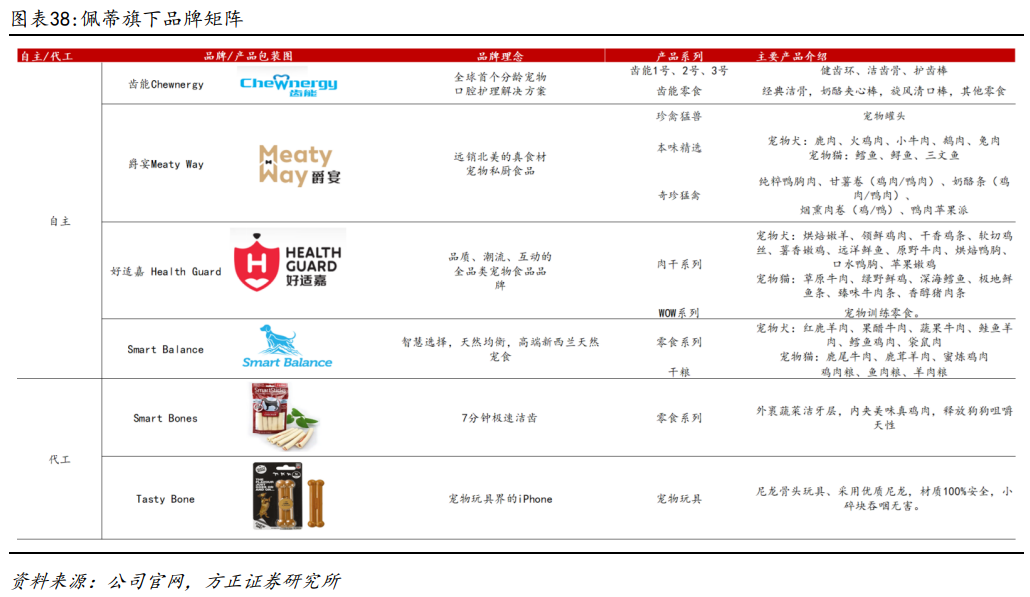Viewport: 1030px width, 597px height.
Task: Click the series cell 齿能零食
Action: [x=679, y=91]
